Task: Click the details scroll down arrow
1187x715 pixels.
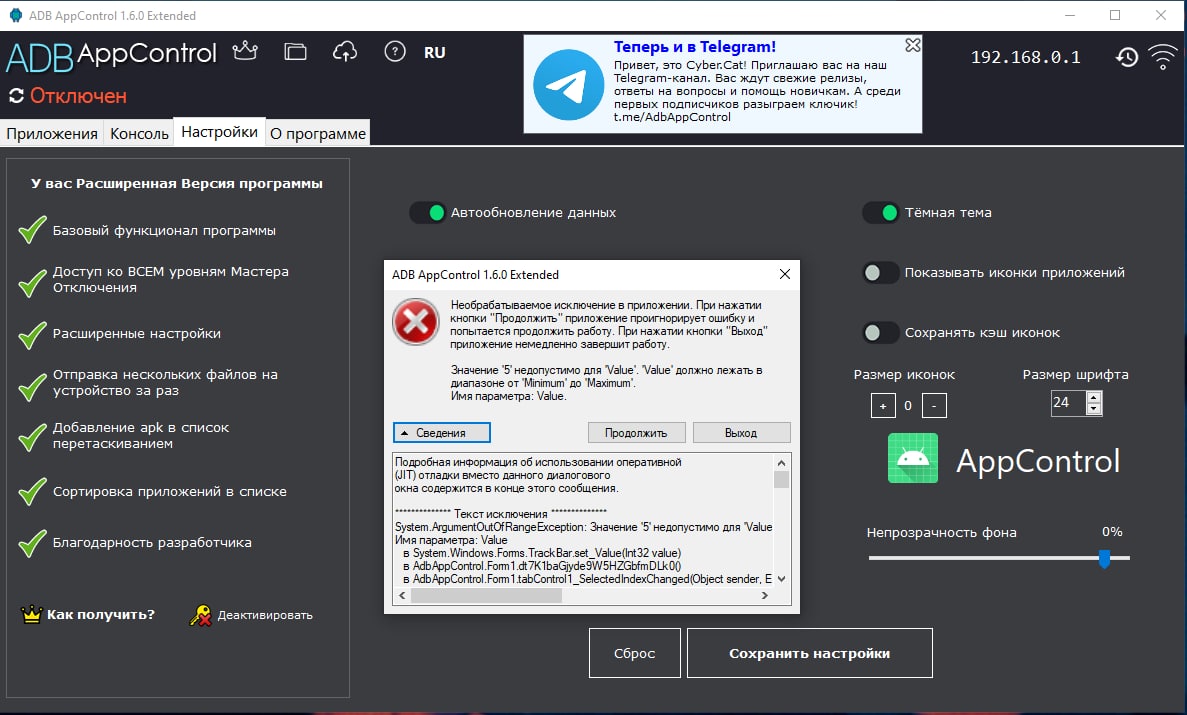Action: (781, 579)
